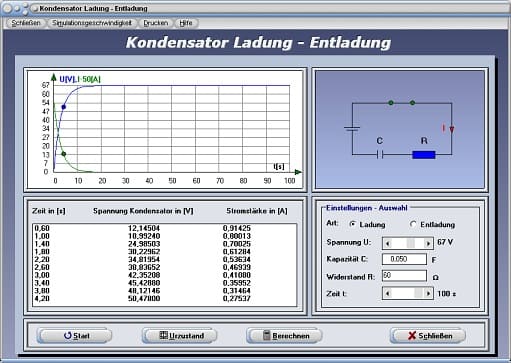Click the Start button
511x363 pixels.
tap(74, 336)
